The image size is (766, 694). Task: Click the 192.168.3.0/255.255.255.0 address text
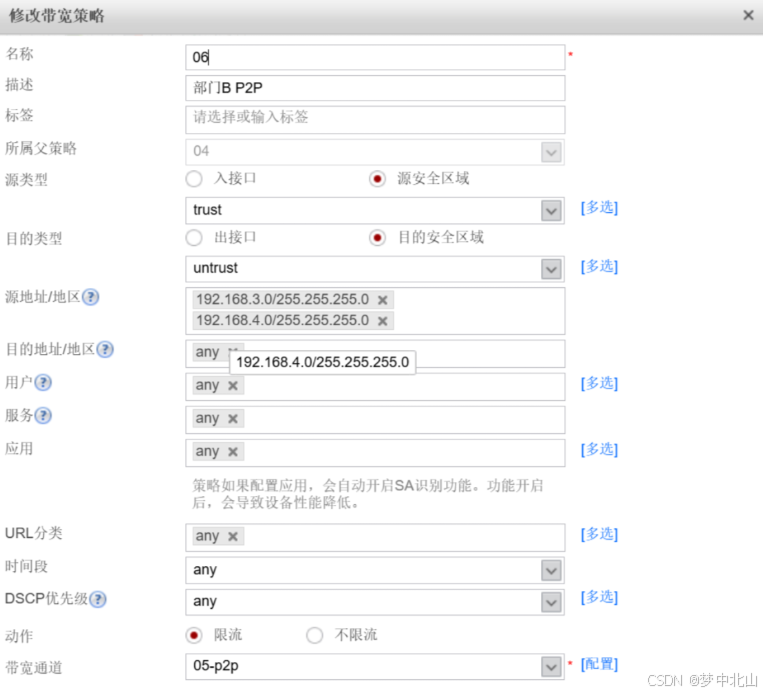click(283, 299)
